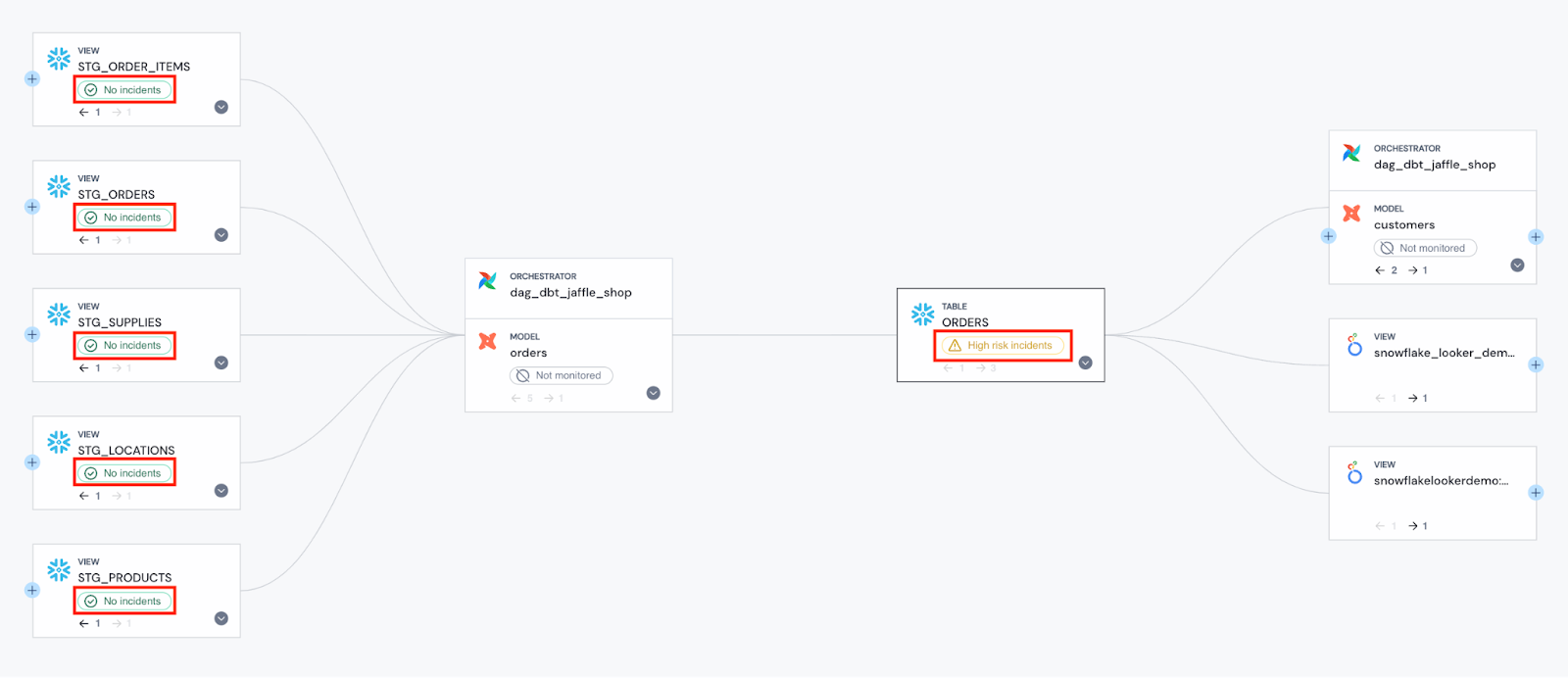The height and width of the screenshot is (678, 1568).
Task: Click the plus icon right of customers model
Action: click(x=1534, y=236)
